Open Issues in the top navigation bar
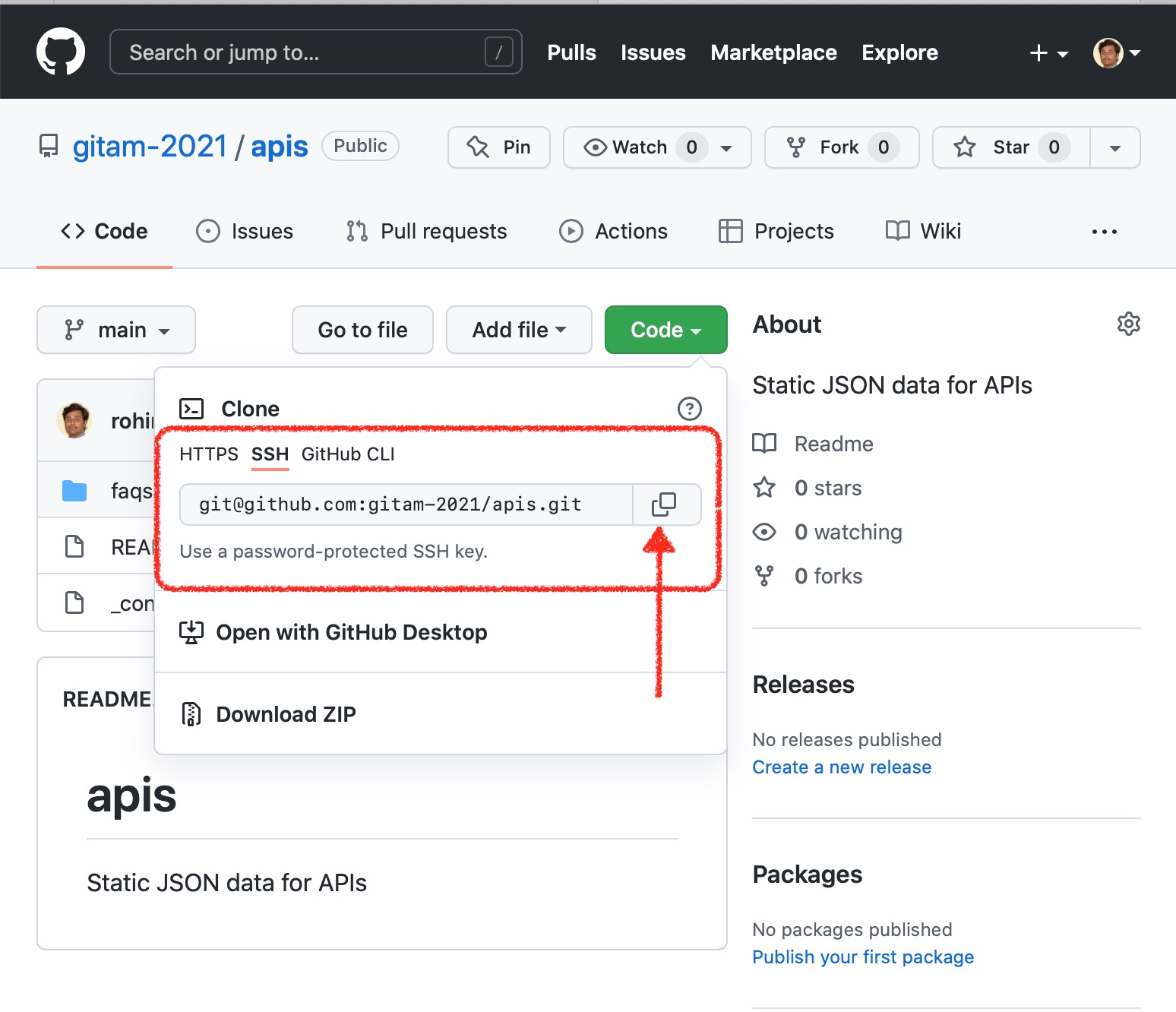 click(x=653, y=52)
